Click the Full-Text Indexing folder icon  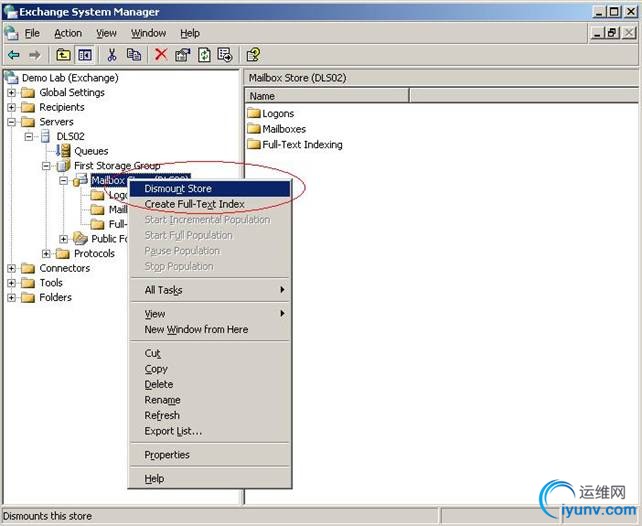click(254, 144)
